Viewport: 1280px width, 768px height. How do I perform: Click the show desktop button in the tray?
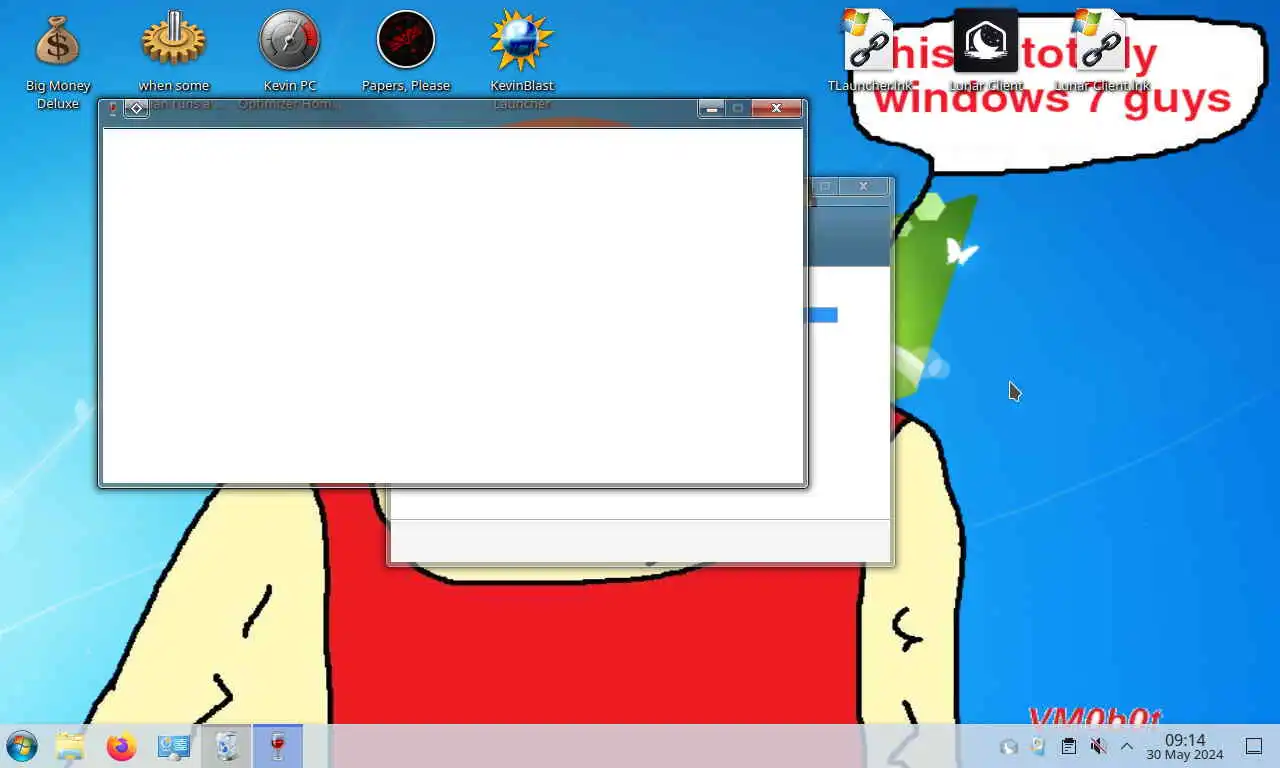pos(1253,746)
